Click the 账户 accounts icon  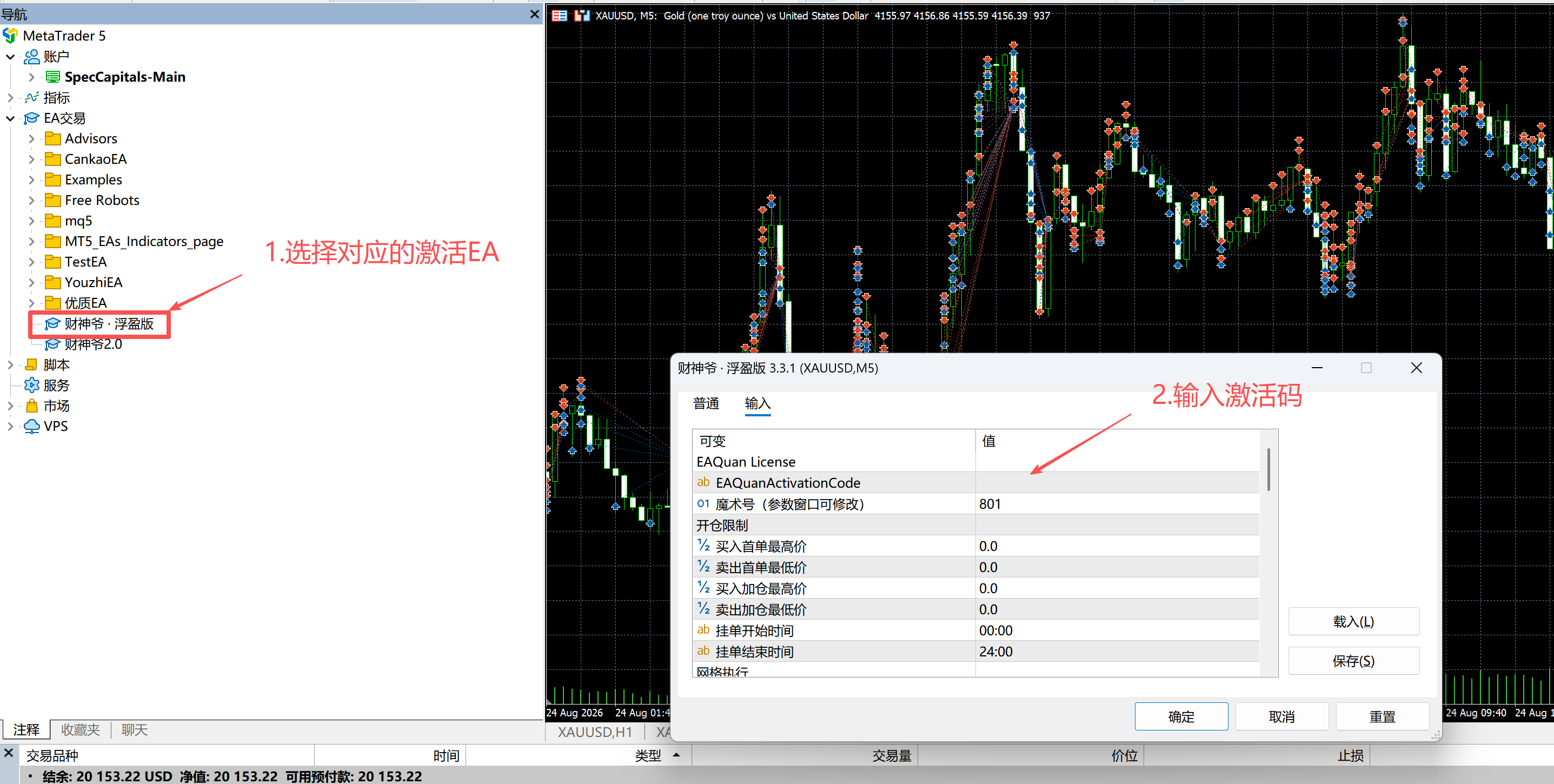31,57
